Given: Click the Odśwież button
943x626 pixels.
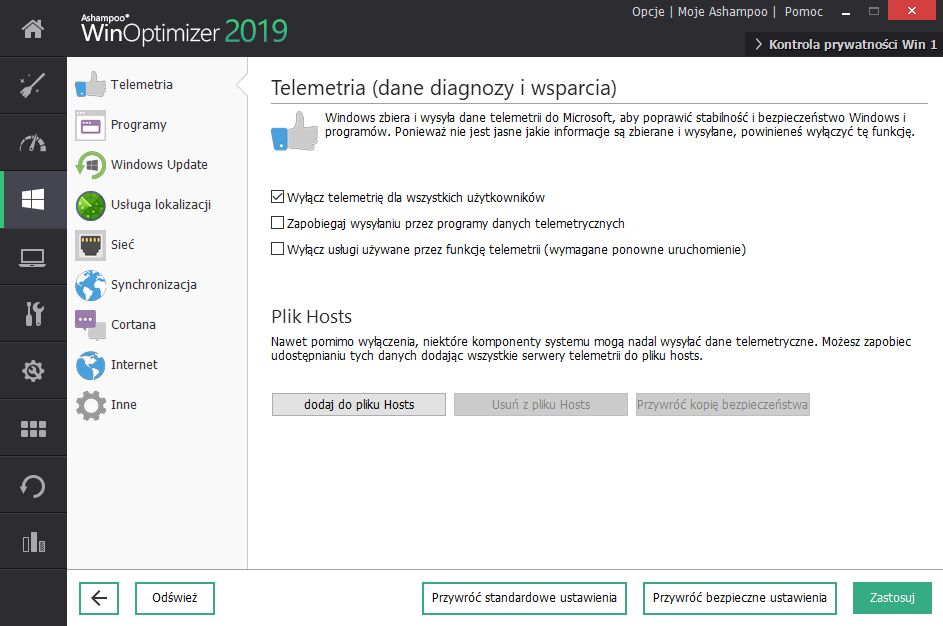Looking at the screenshot, I should (x=174, y=598).
